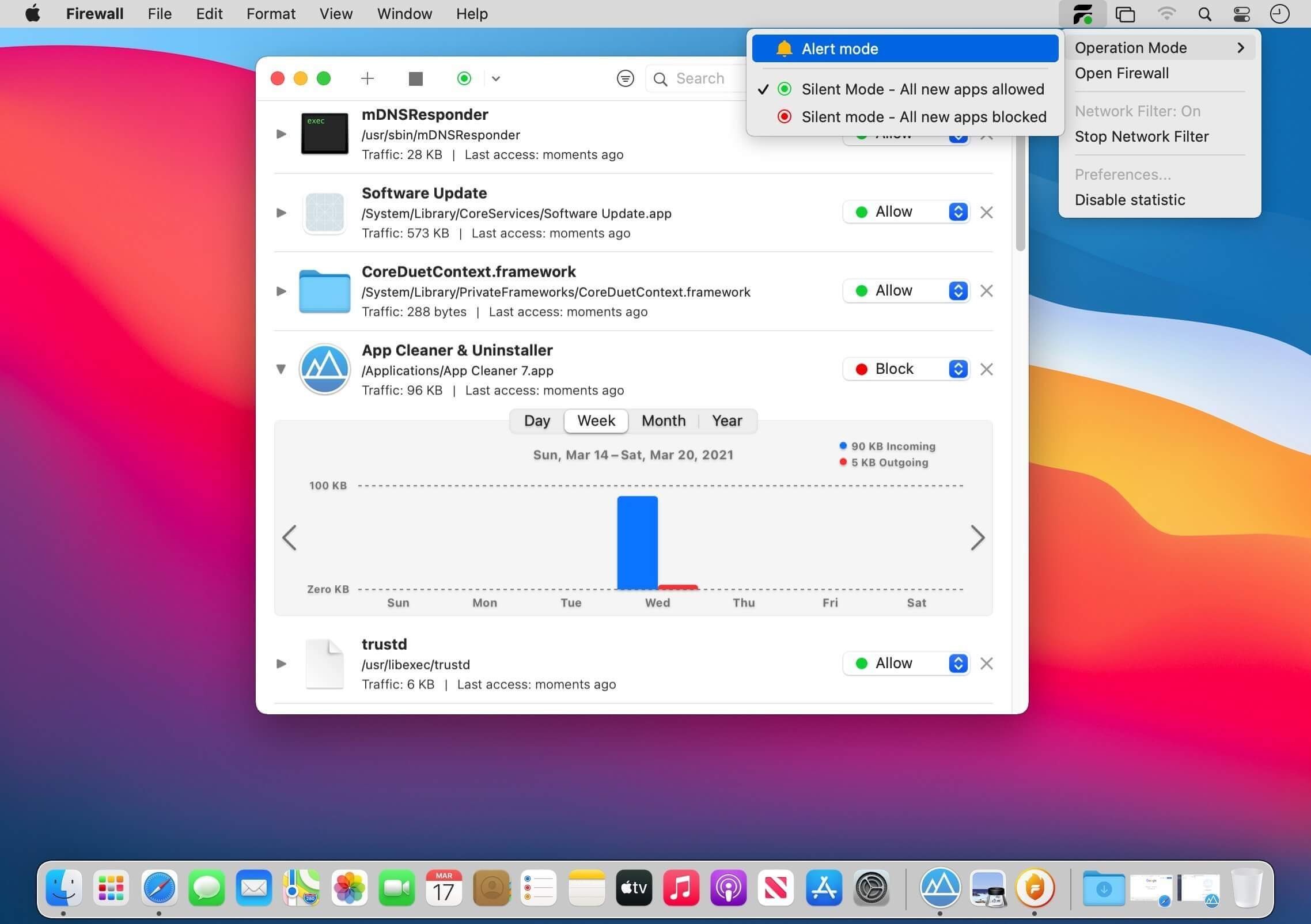Advance the chart with the right arrow
Image resolution: width=1311 pixels, height=924 pixels.
pos(977,538)
